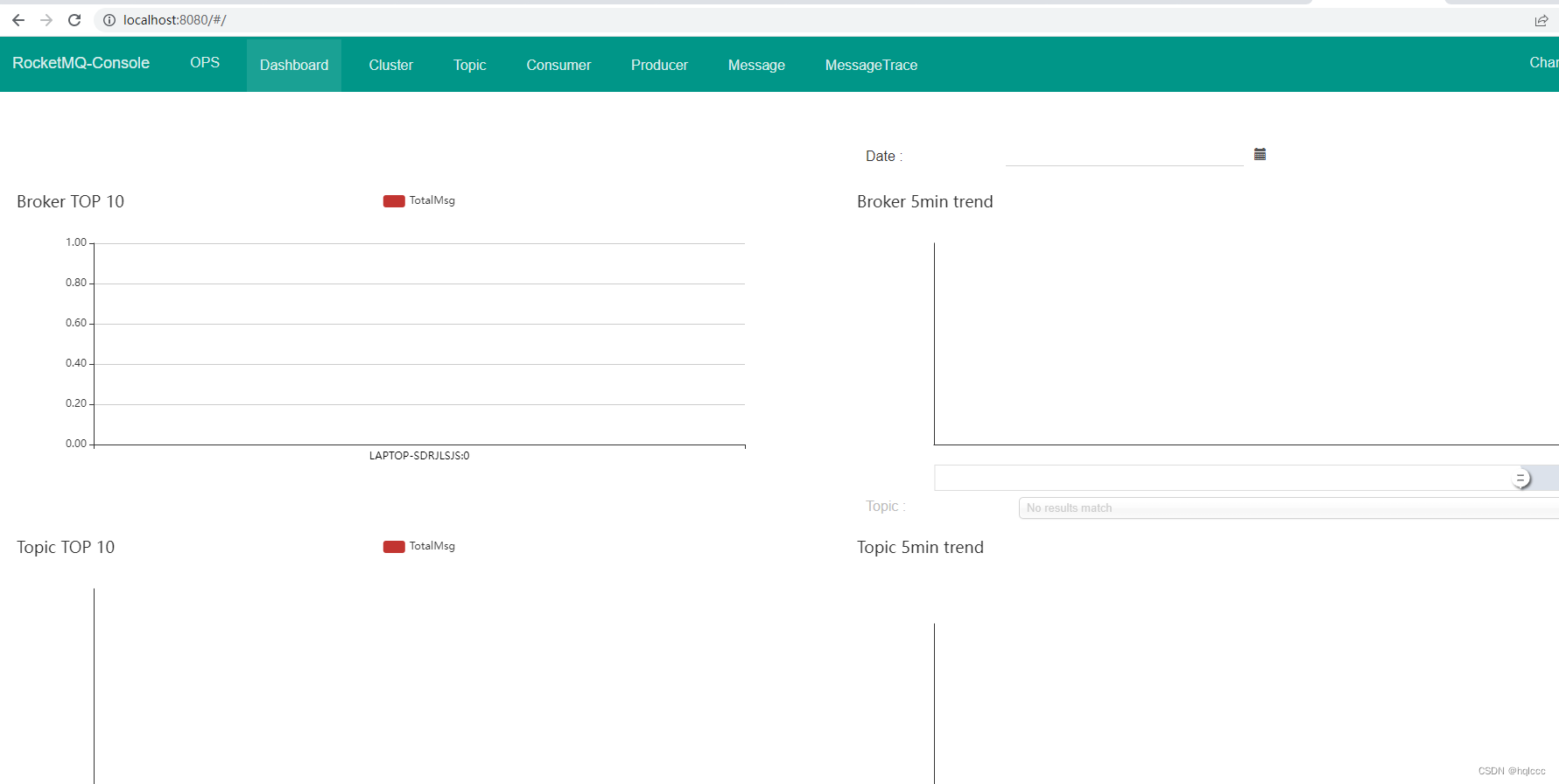Viewport: 1559px width, 784px height.
Task: Open the Message tab
Action: (x=756, y=65)
